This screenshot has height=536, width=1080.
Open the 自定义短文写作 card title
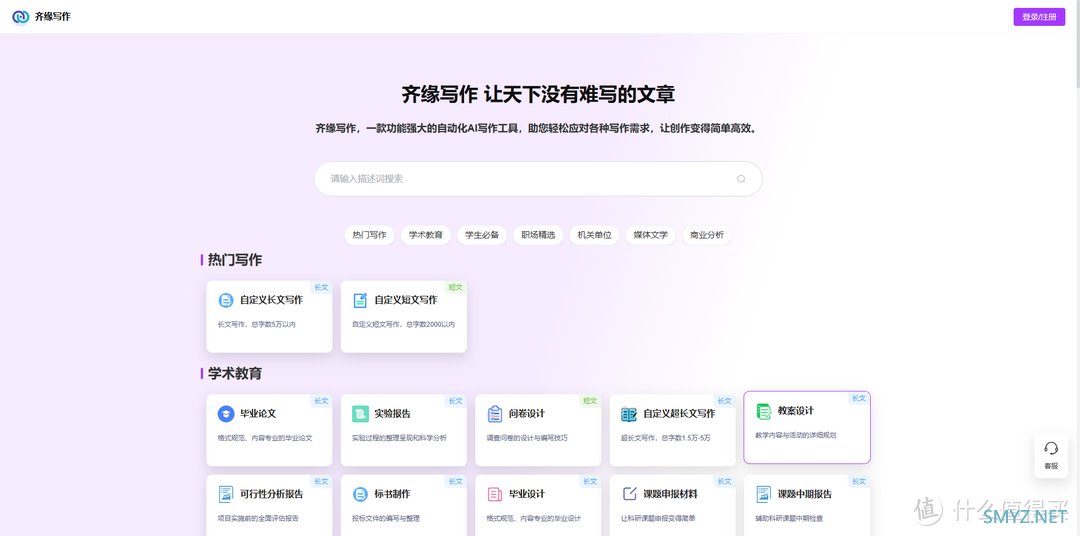click(x=406, y=300)
